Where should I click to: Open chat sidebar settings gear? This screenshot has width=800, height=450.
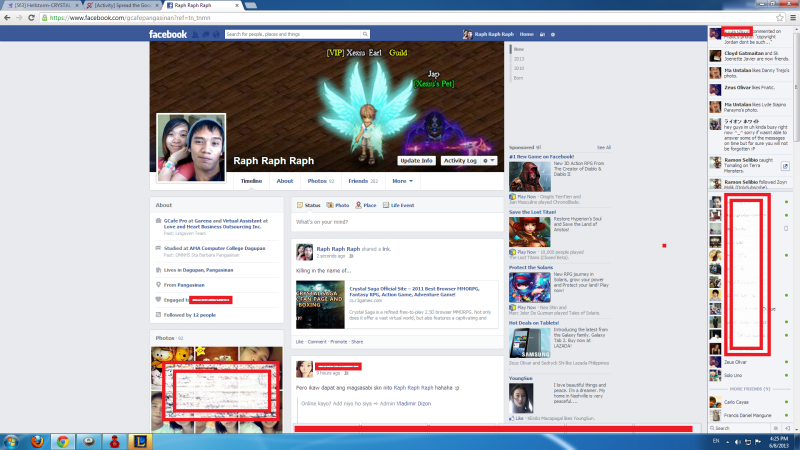[775, 428]
